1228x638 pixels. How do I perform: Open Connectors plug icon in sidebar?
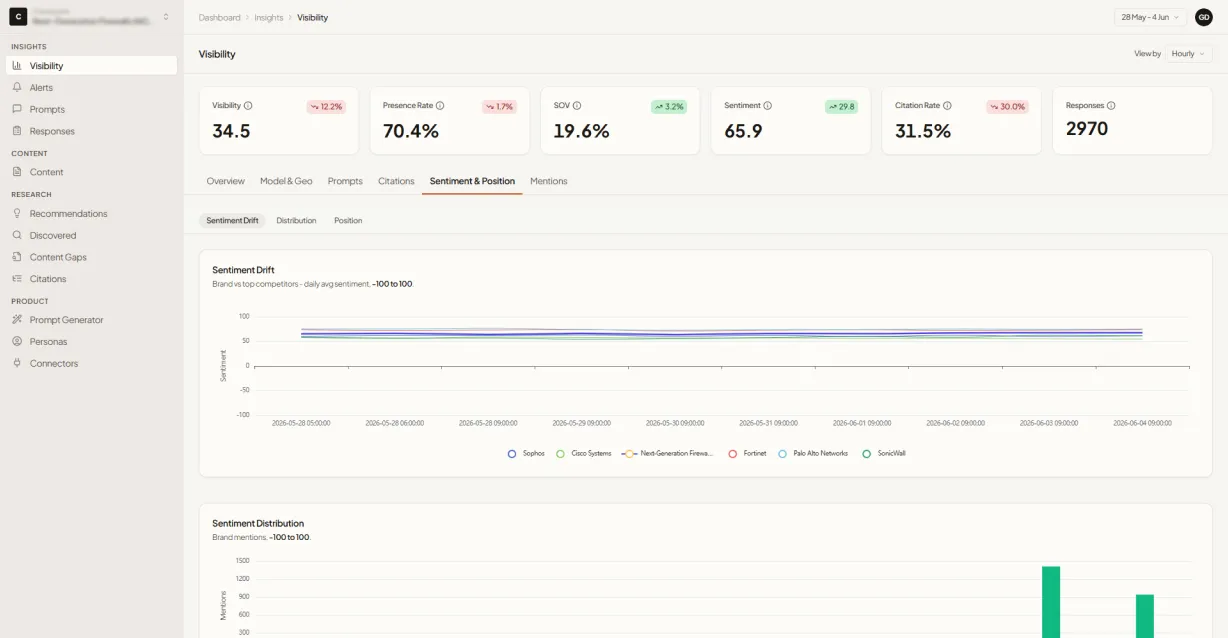(17, 363)
